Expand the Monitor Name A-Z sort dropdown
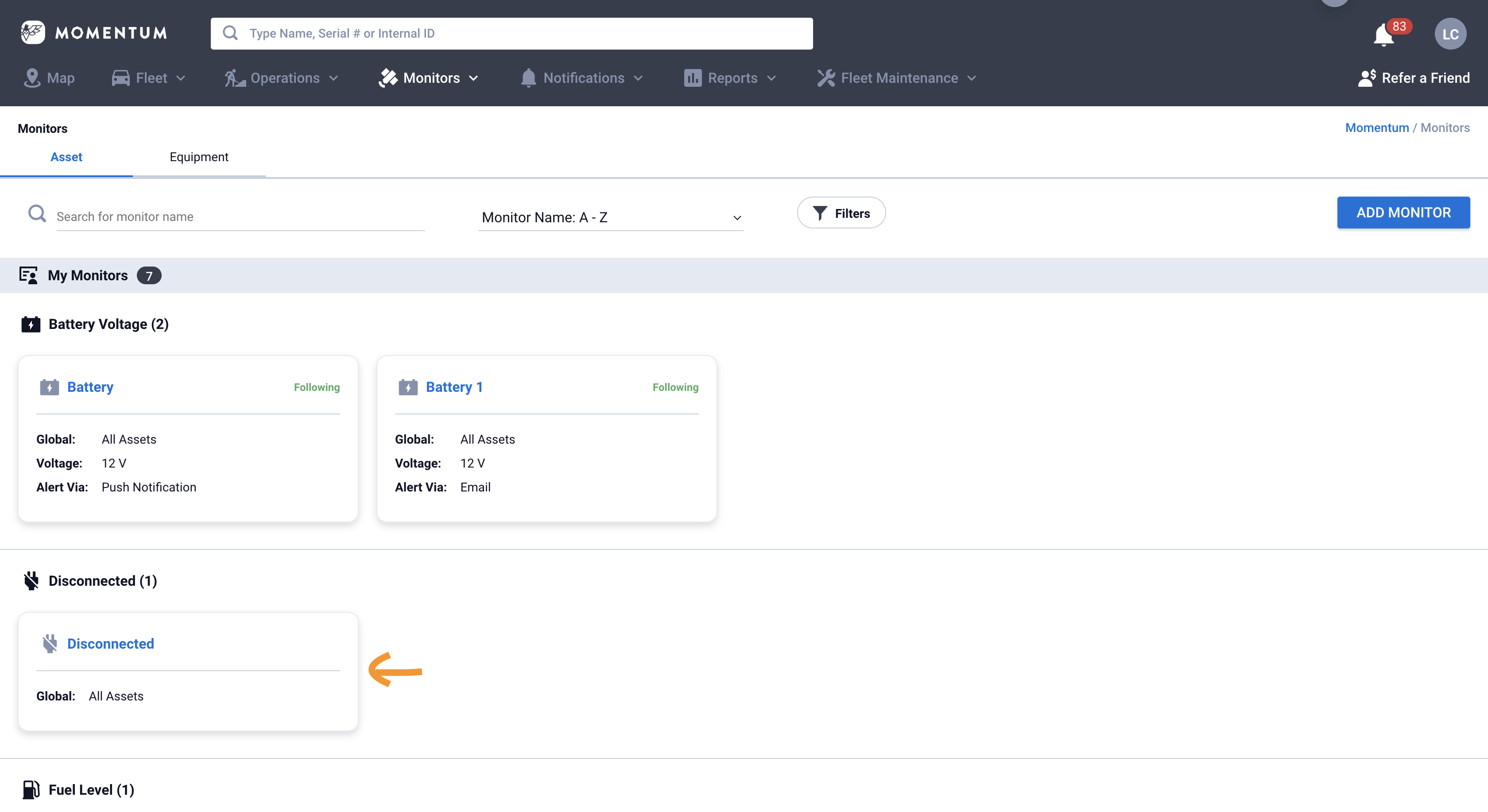The image size is (1488, 812). [611, 217]
